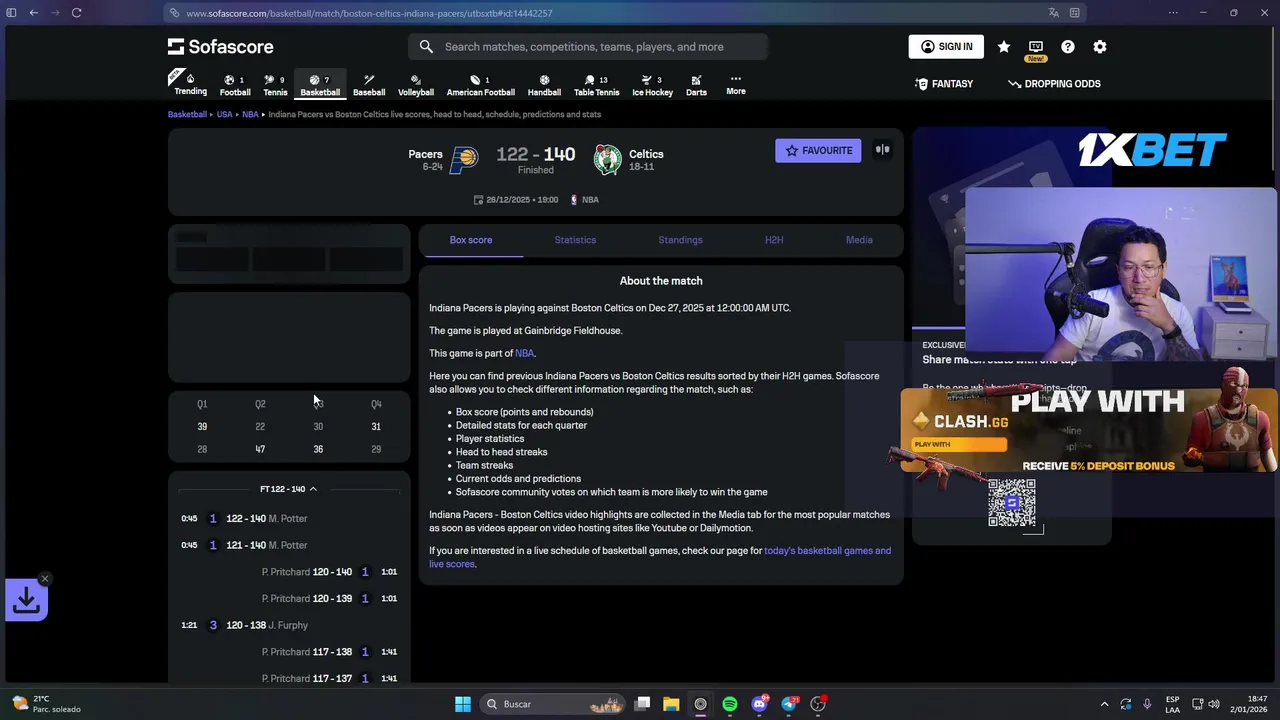This screenshot has width=1280, height=720.
Task: Open the NBA league link under score
Action: pos(584,200)
